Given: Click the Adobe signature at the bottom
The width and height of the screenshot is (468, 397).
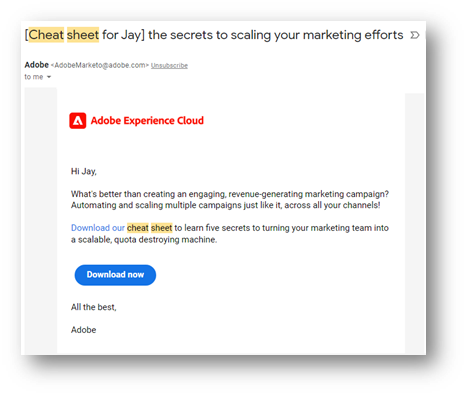Looking at the screenshot, I should click(x=84, y=330).
